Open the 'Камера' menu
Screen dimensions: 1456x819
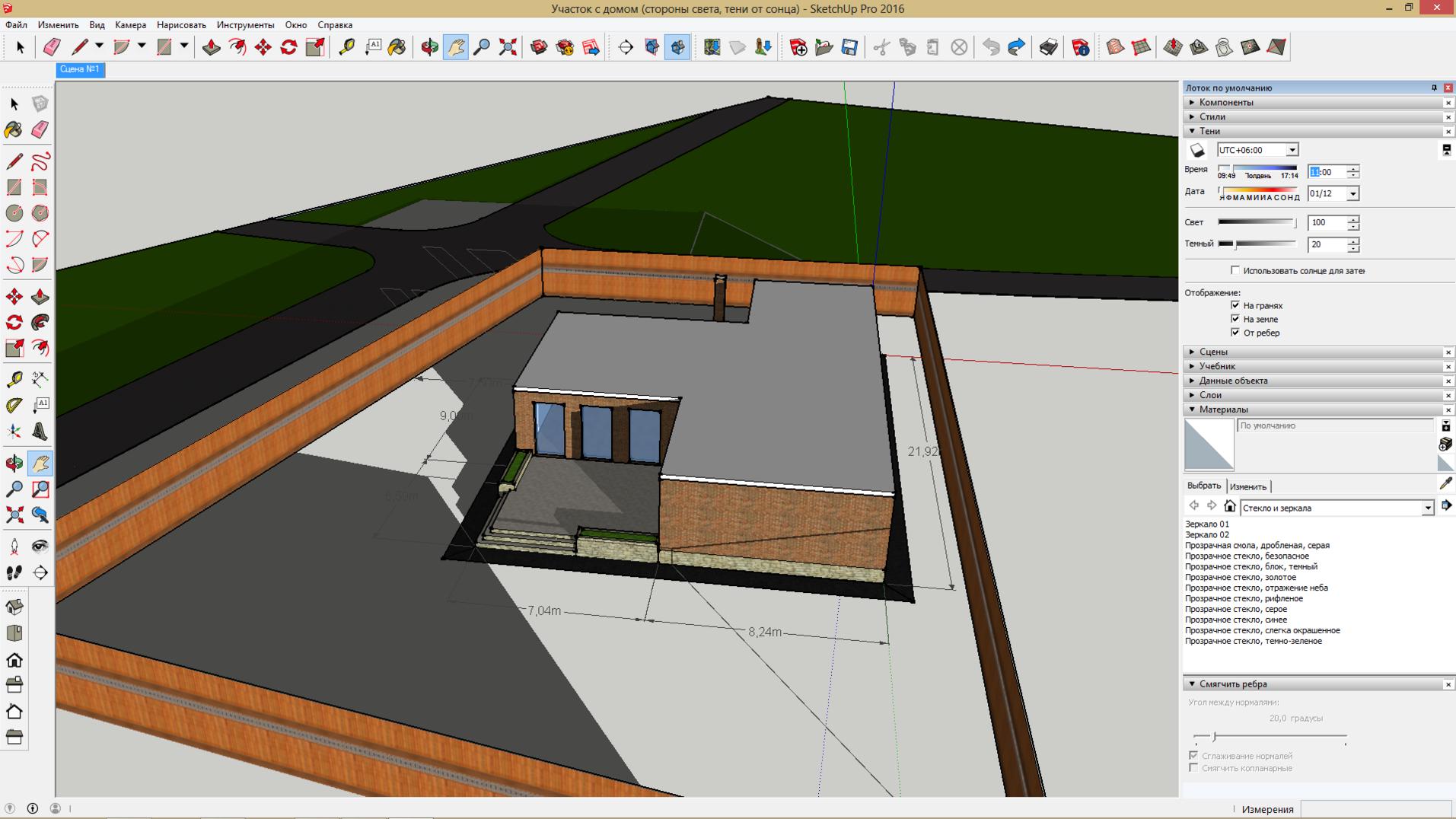(x=130, y=25)
